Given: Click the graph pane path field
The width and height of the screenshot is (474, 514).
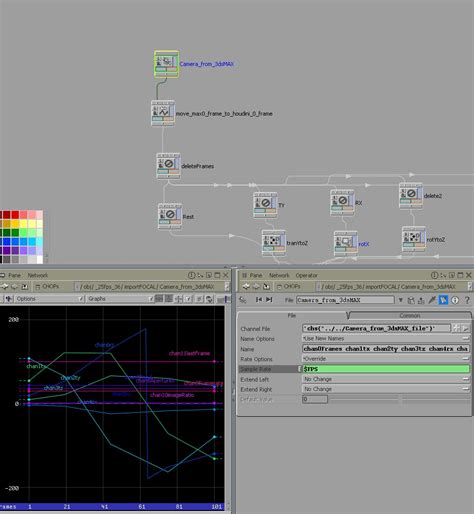Looking at the screenshot, I should pyautogui.click(x=150, y=286).
